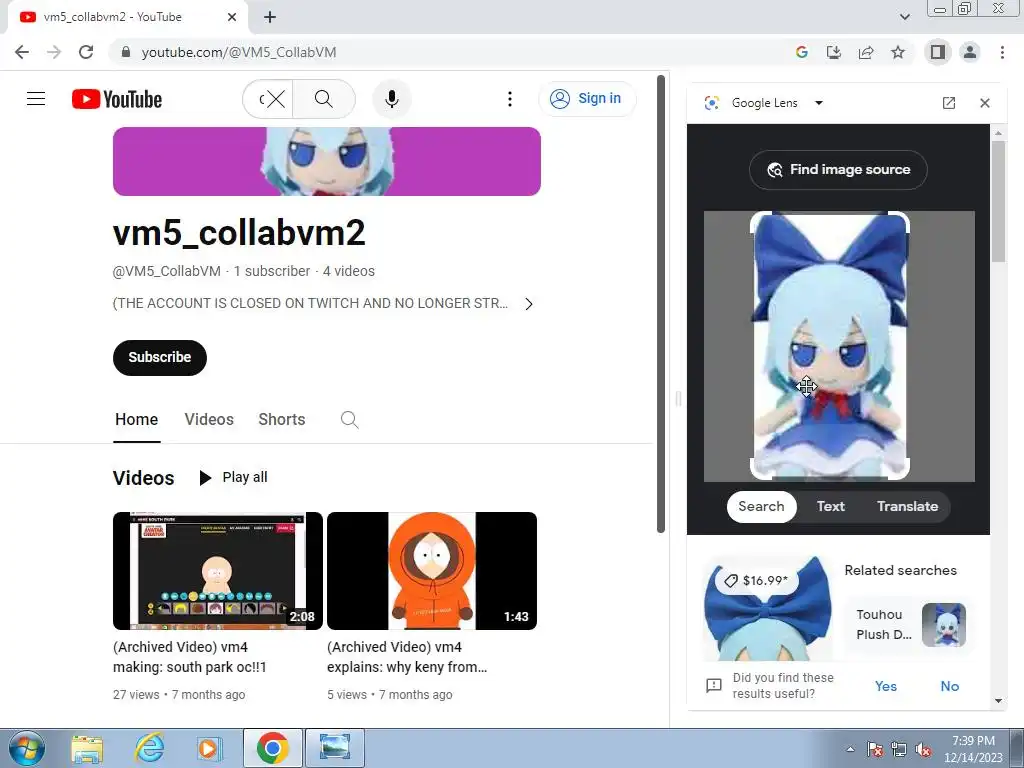Answer No to results useful
The height and width of the screenshot is (768, 1024).
(950, 686)
